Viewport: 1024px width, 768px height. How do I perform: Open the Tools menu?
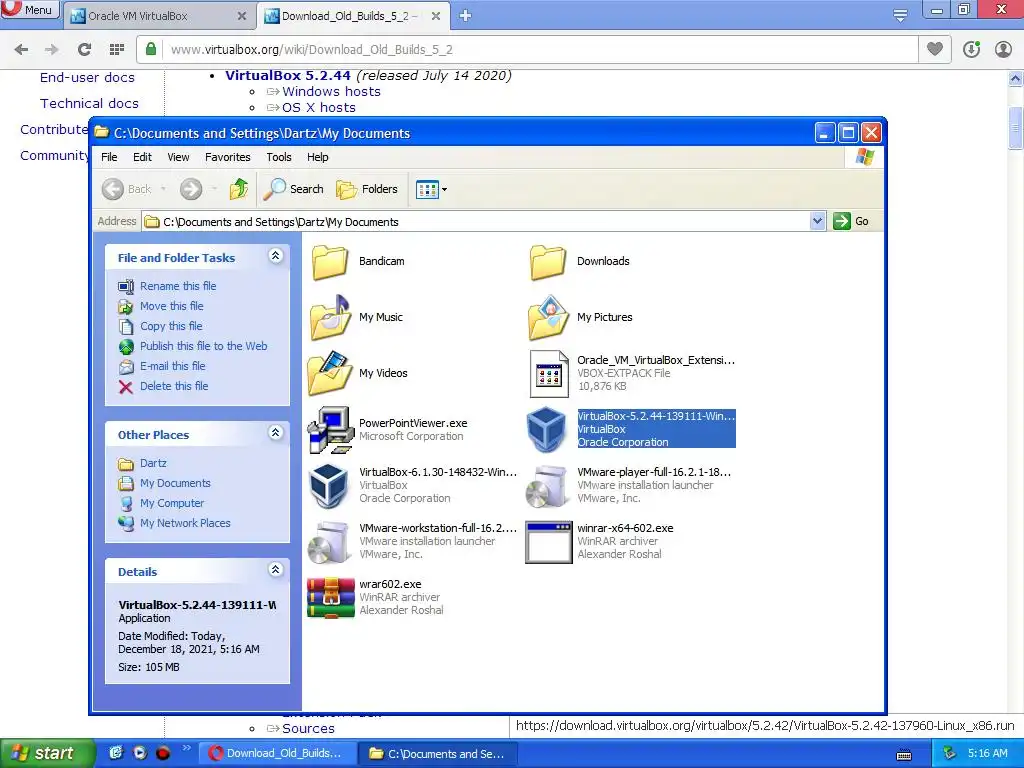[x=279, y=157]
